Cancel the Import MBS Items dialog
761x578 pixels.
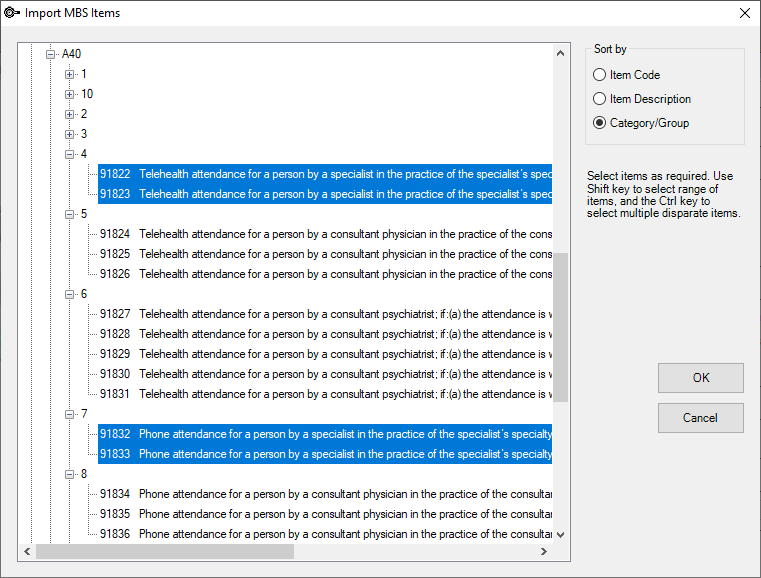pyautogui.click(x=700, y=418)
